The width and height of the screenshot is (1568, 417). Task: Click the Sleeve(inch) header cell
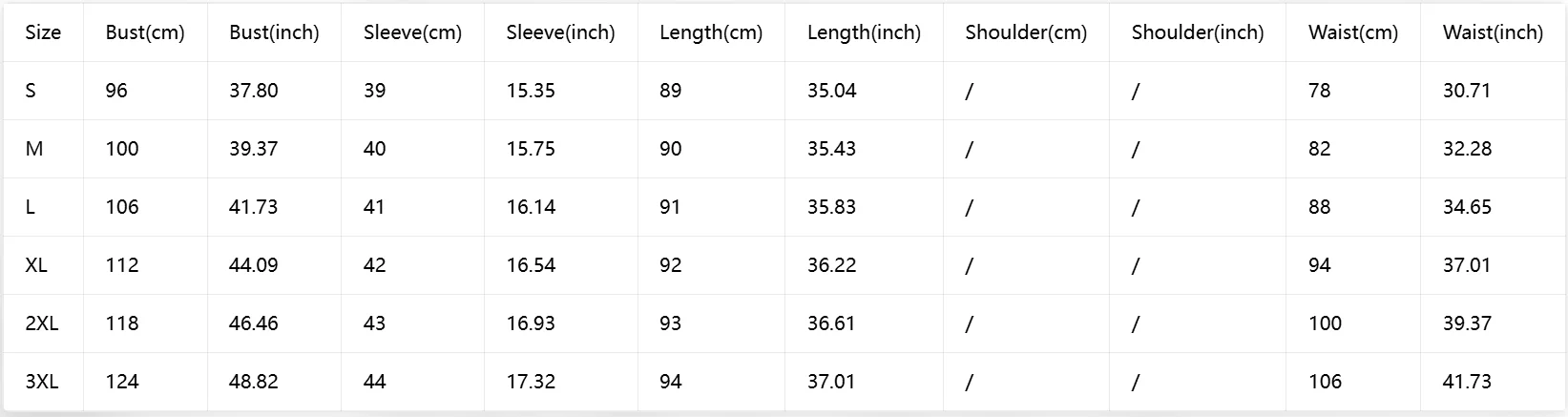coord(560,32)
